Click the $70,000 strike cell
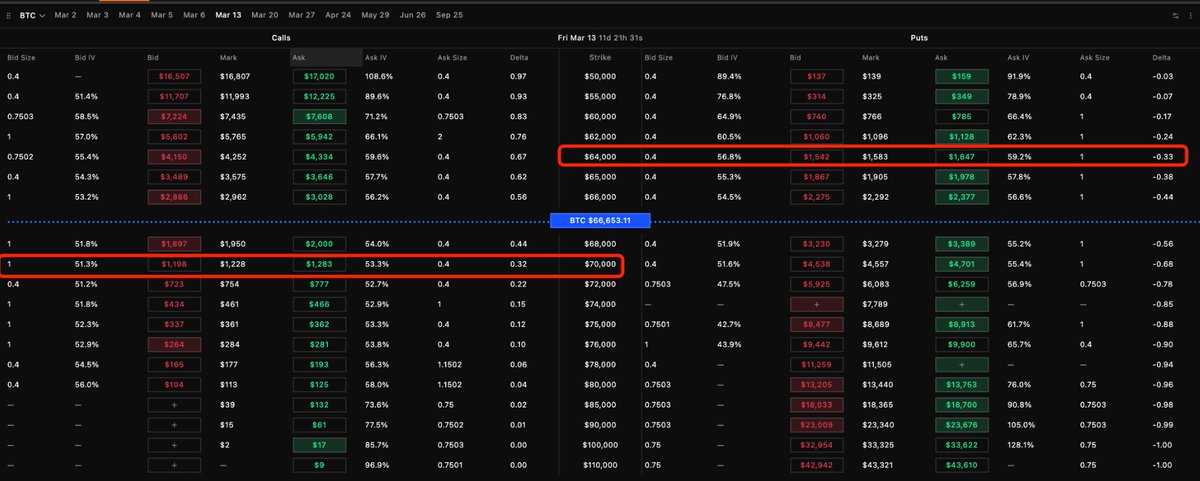Image resolution: width=1200 pixels, height=481 pixels. click(600, 264)
